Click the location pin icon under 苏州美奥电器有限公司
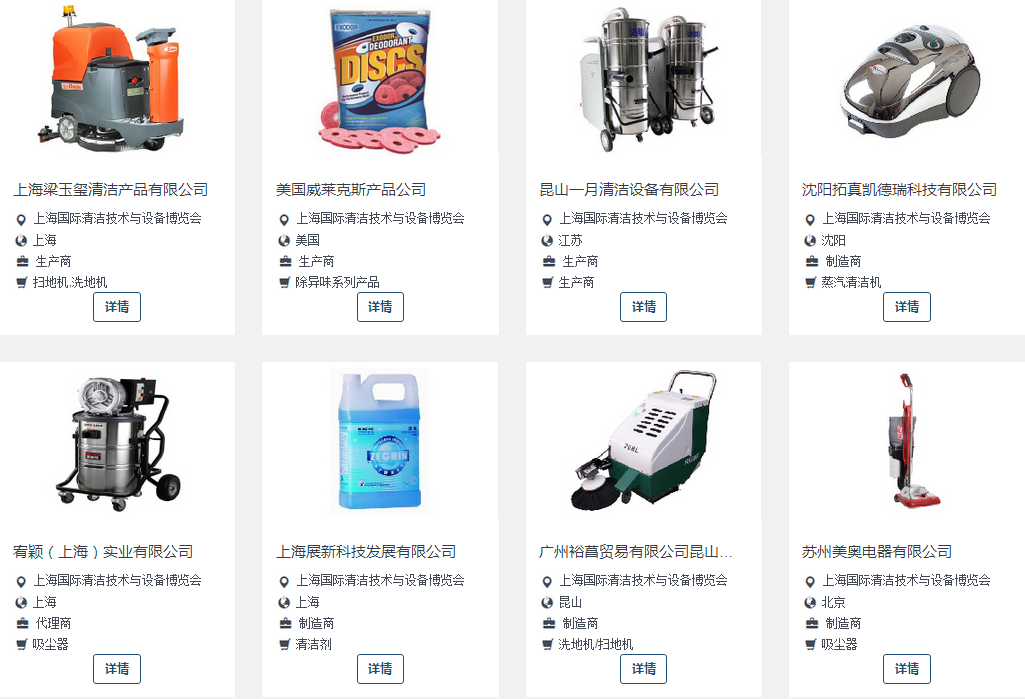Viewport: 1025px width, 699px height. click(810, 581)
